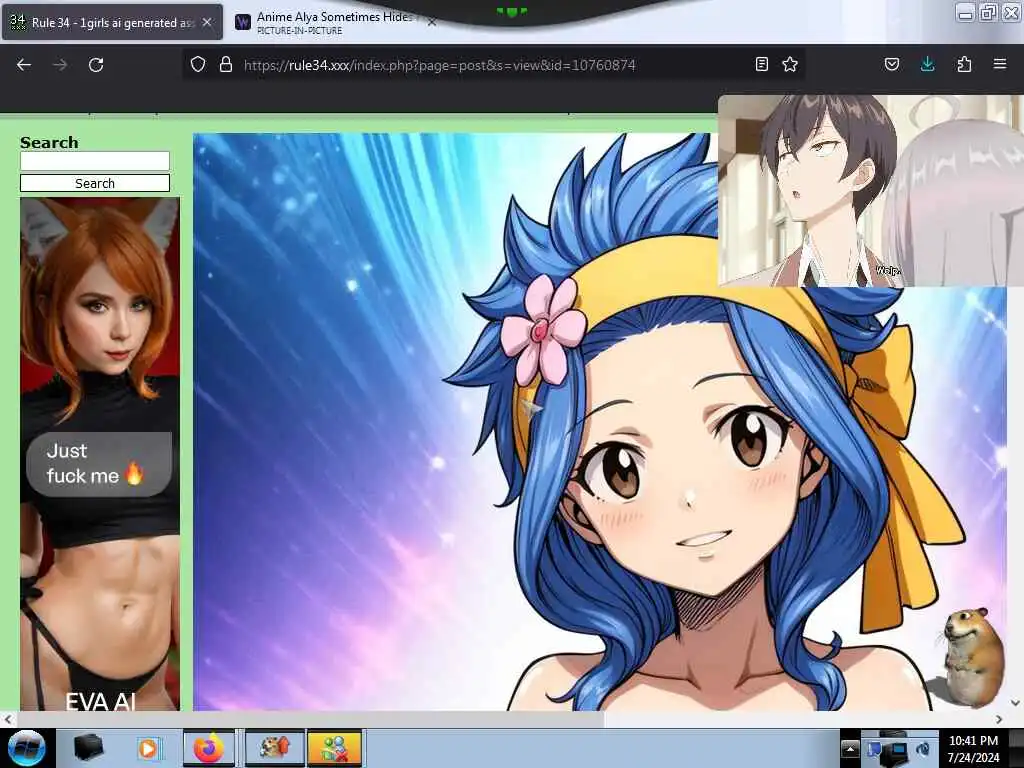Switch to the Rule 34 tab
This screenshot has width=1024, height=768.
tap(112, 22)
